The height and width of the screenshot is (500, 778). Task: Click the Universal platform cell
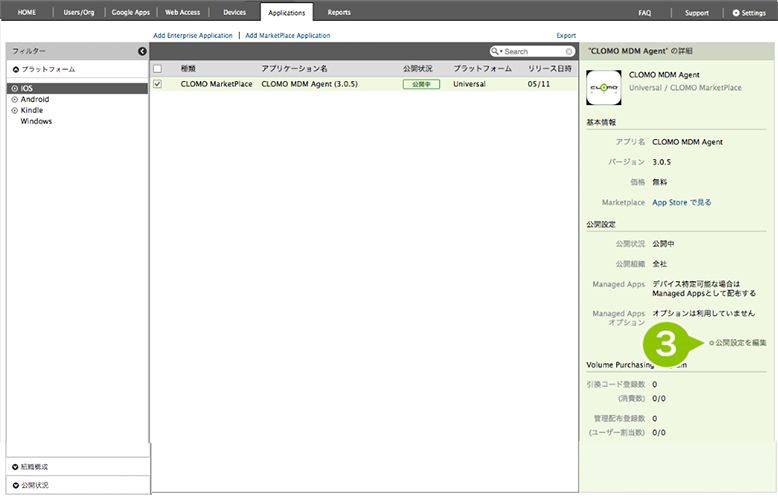pos(469,84)
